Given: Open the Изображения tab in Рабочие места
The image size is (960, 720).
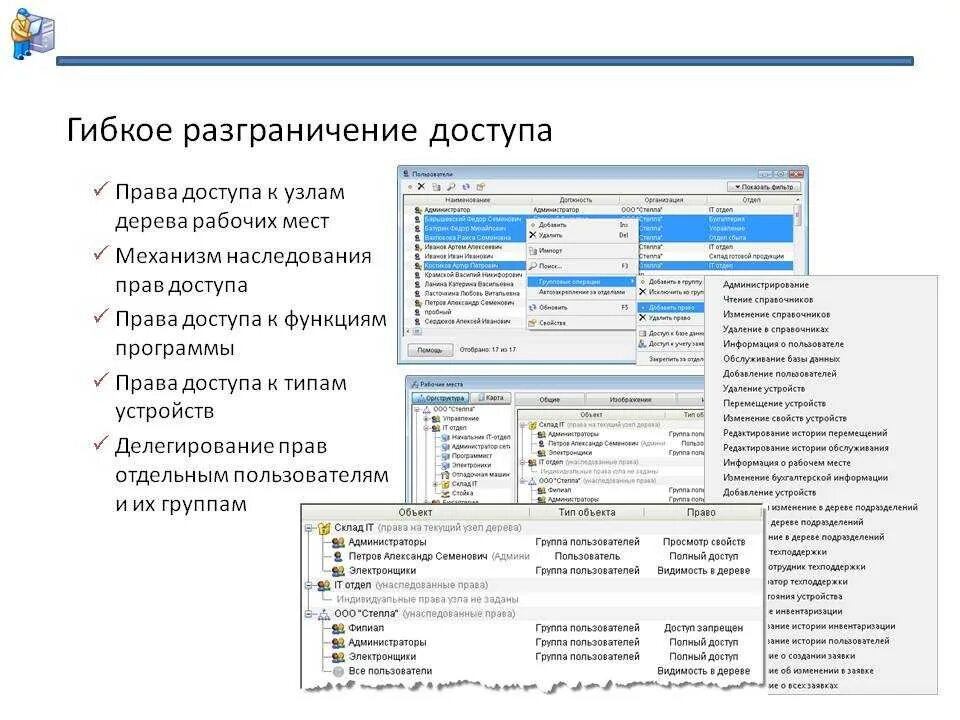Looking at the screenshot, I should click(x=630, y=400).
